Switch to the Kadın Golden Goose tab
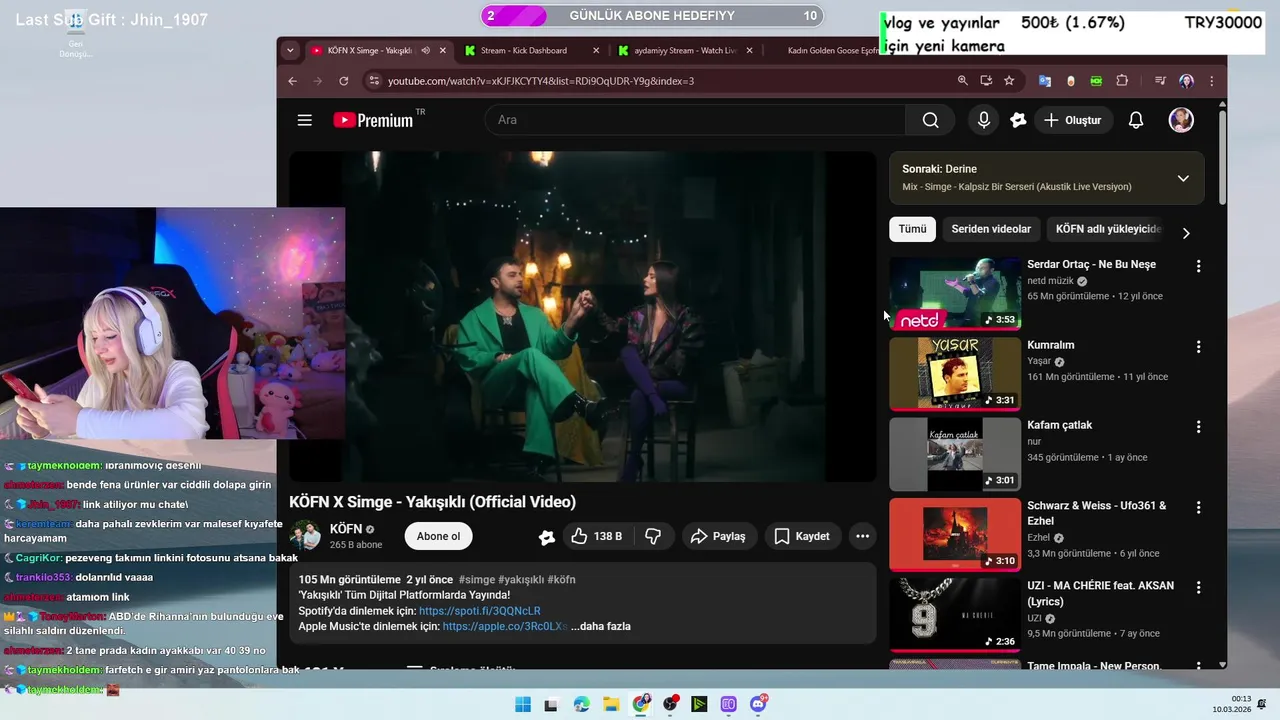The height and width of the screenshot is (720, 1280). (822, 50)
